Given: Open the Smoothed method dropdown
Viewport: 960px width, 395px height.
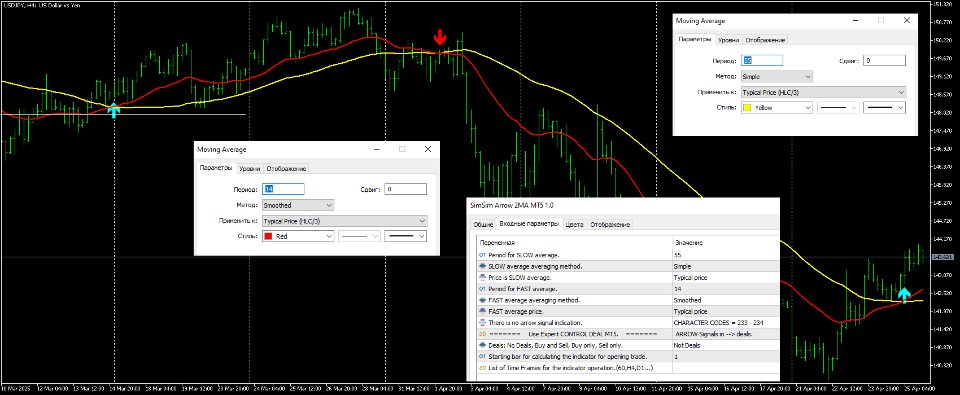Looking at the screenshot, I should [x=298, y=206].
